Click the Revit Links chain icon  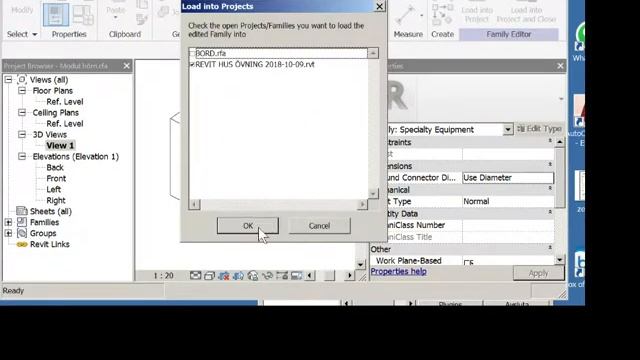(22, 244)
